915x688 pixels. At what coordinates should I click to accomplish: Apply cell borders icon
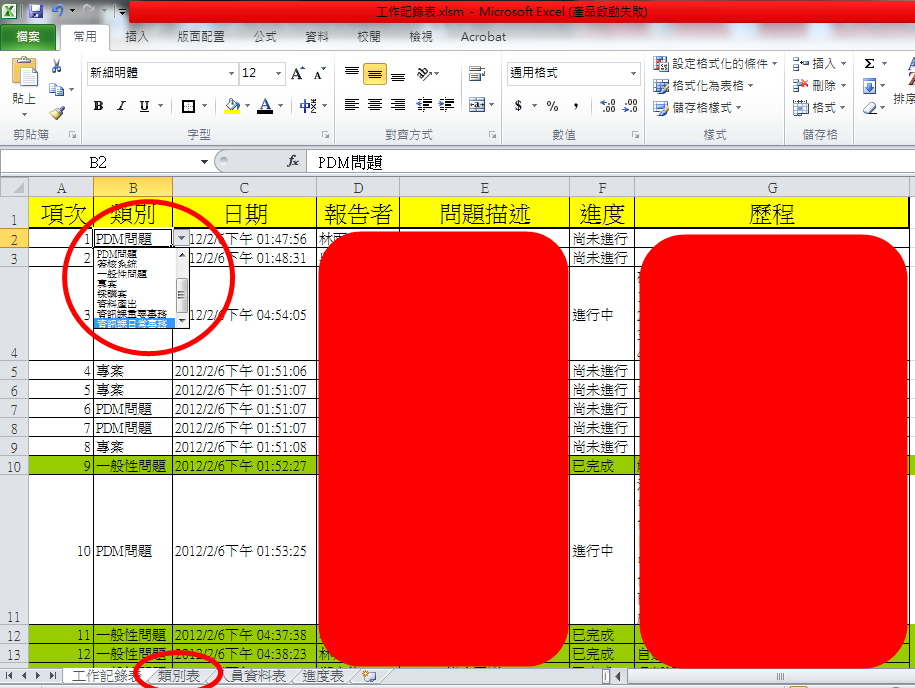pos(188,106)
